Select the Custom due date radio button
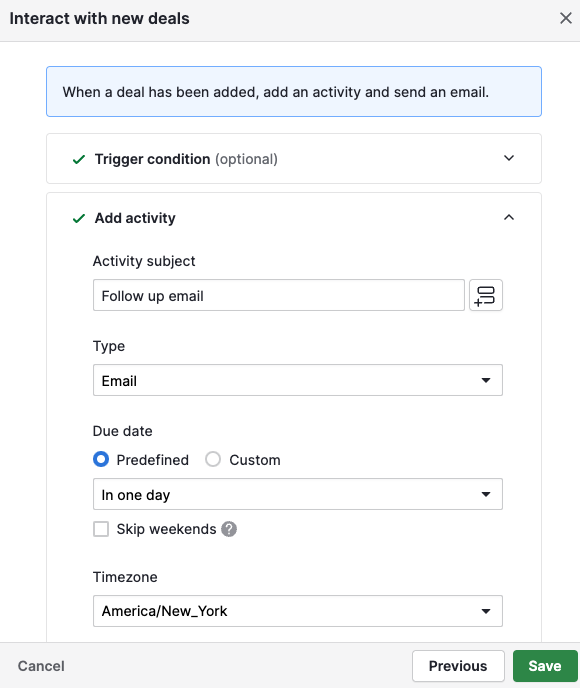The image size is (580, 688). [x=213, y=459]
